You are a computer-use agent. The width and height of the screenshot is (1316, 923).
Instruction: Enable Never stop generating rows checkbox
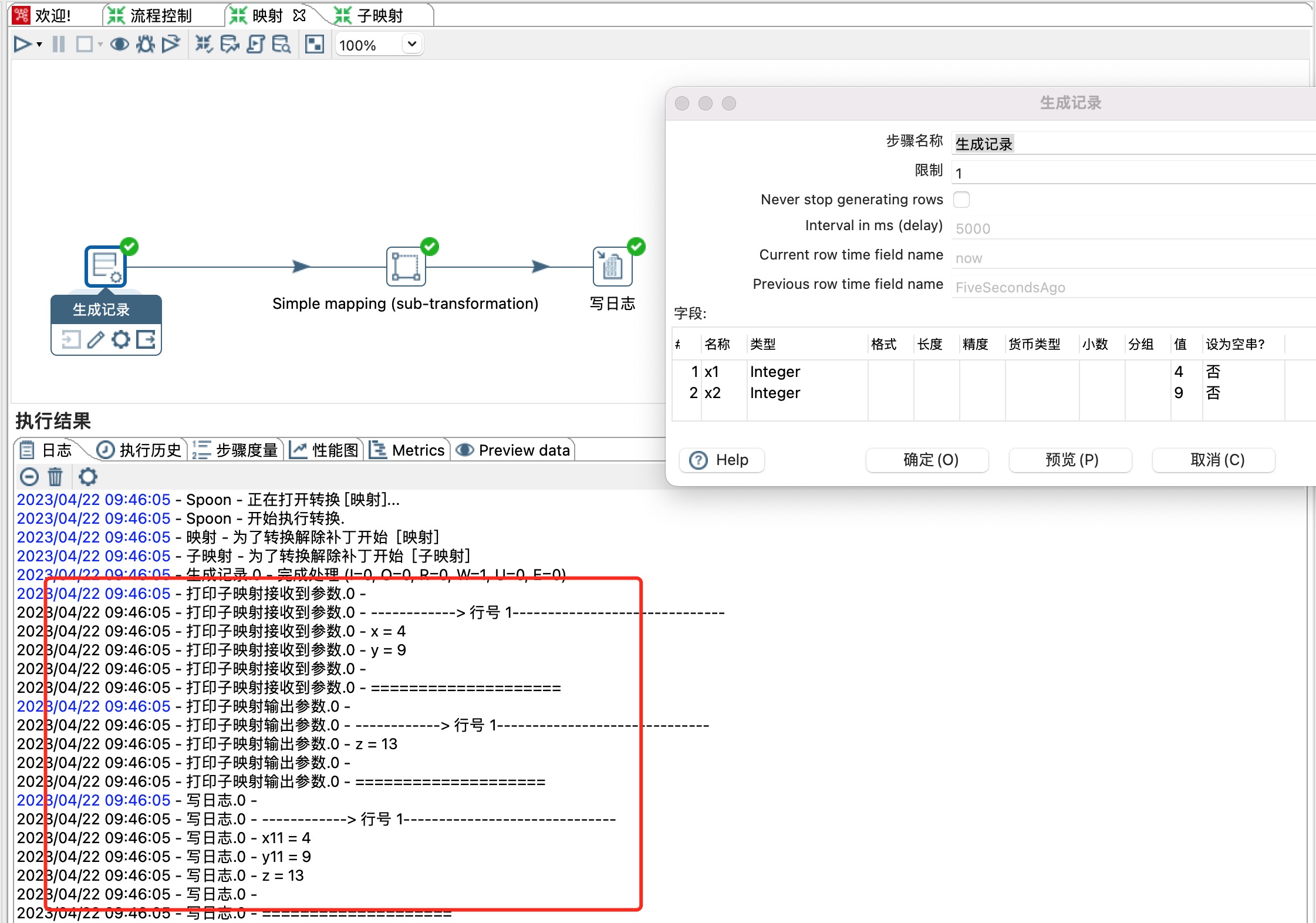[961, 200]
